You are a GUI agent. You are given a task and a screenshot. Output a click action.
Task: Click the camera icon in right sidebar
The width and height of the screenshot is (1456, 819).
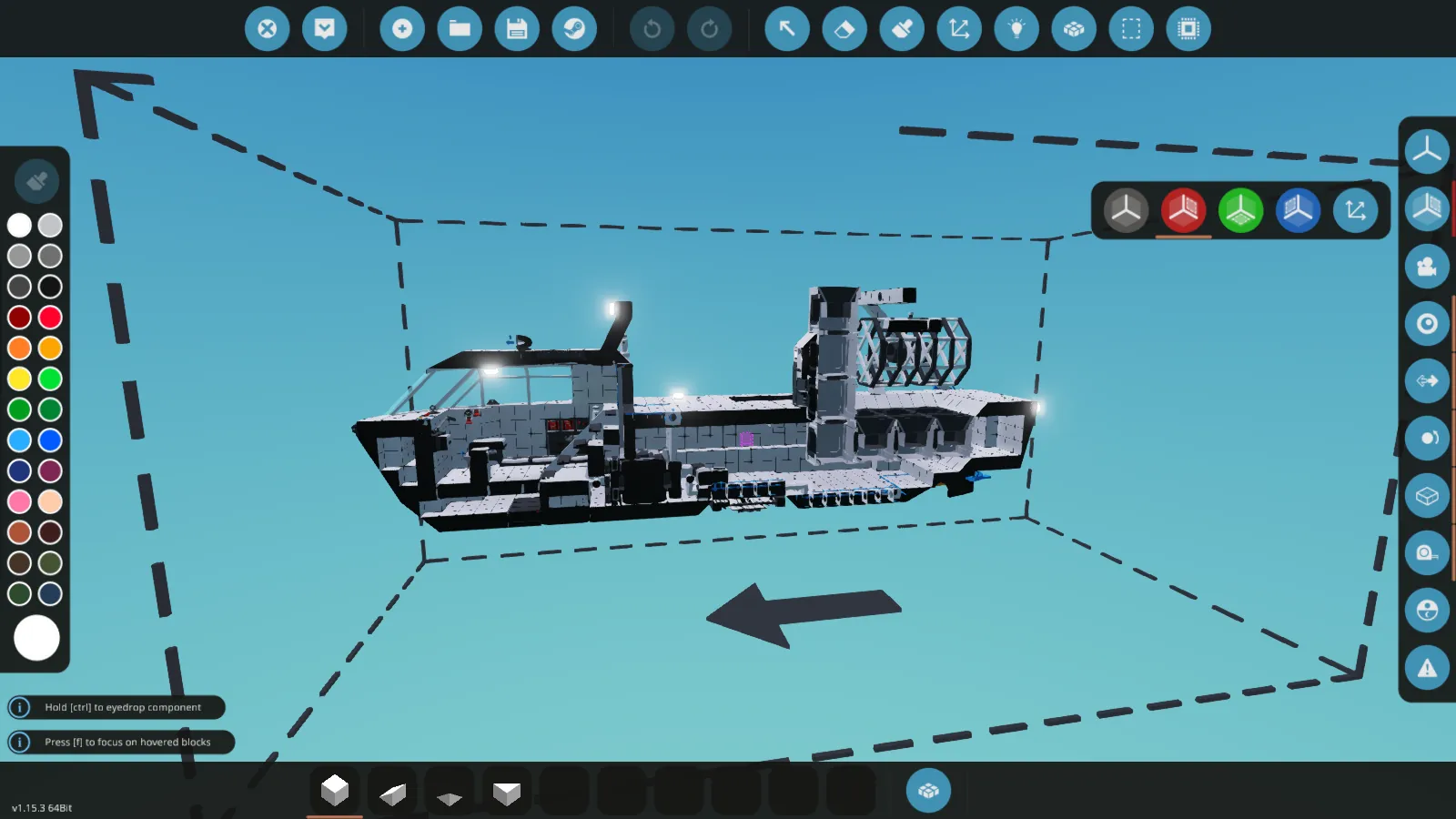coord(1427,266)
